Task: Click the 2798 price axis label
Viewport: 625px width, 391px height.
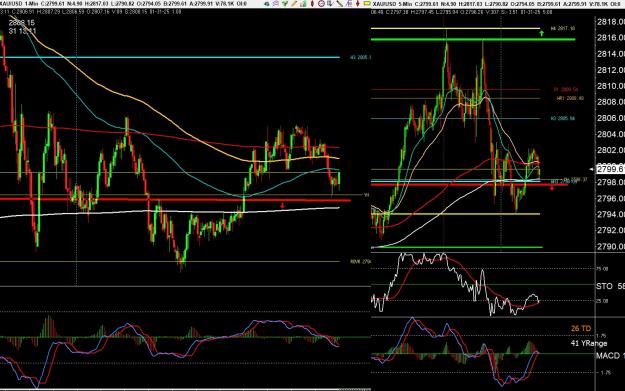Action: tap(610, 183)
